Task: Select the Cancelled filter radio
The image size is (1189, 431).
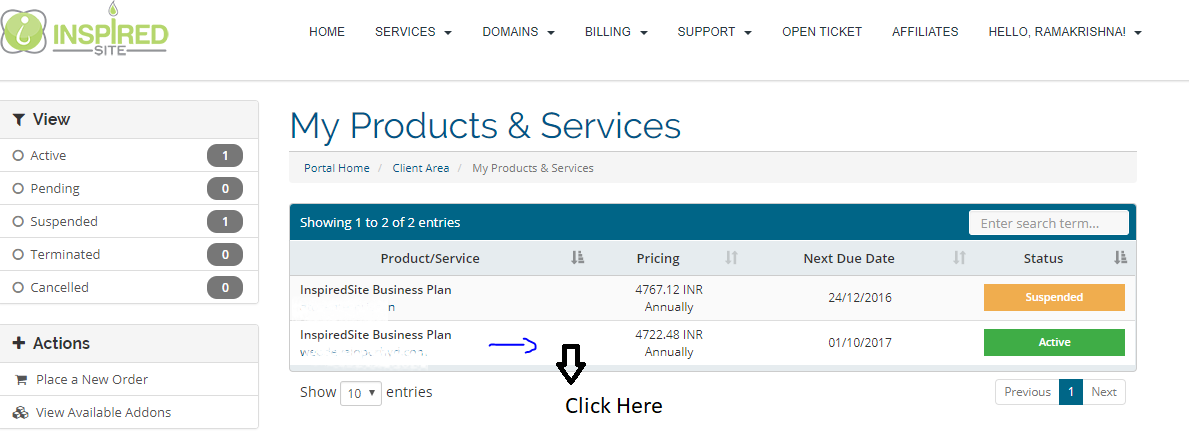Action: pos(18,288)
